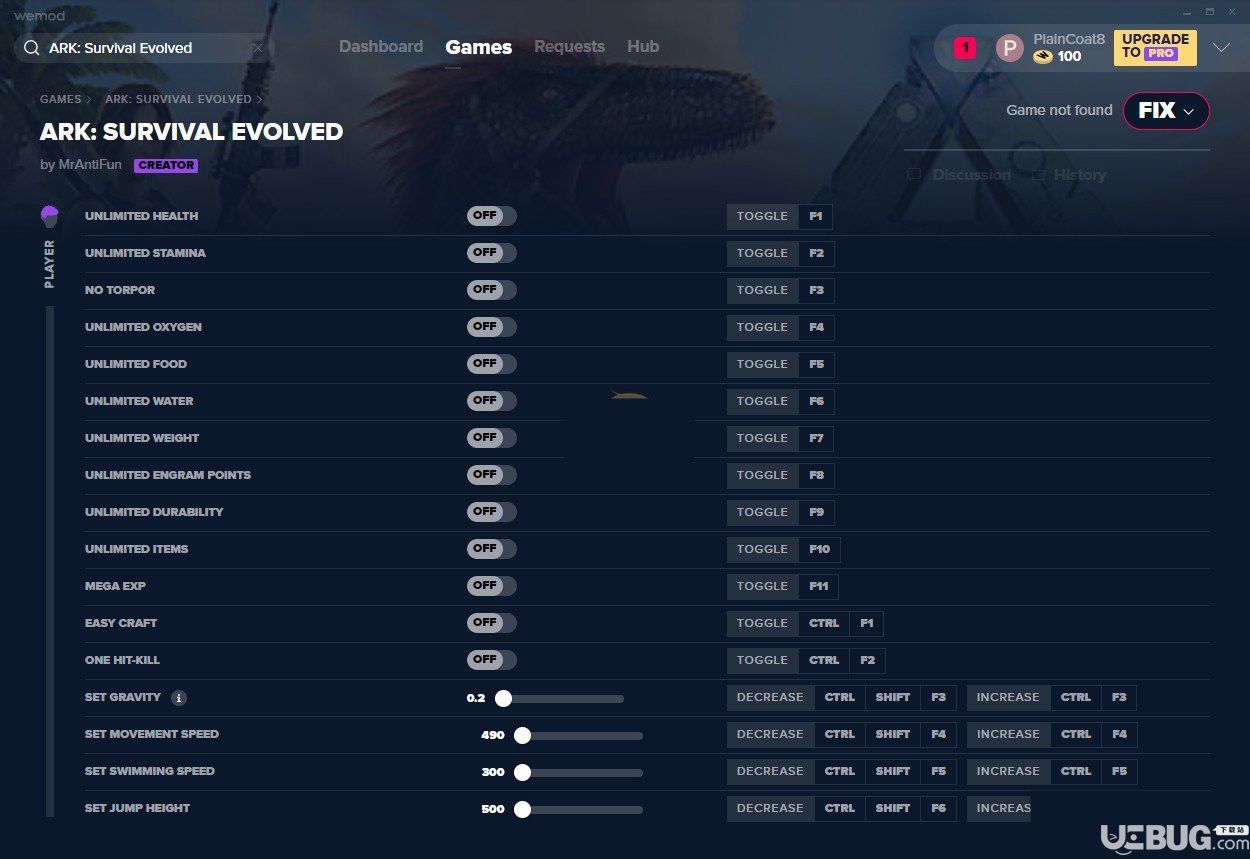
Task: Click the cheat list vertical scrollbar
Action: (x=49, y=560)
